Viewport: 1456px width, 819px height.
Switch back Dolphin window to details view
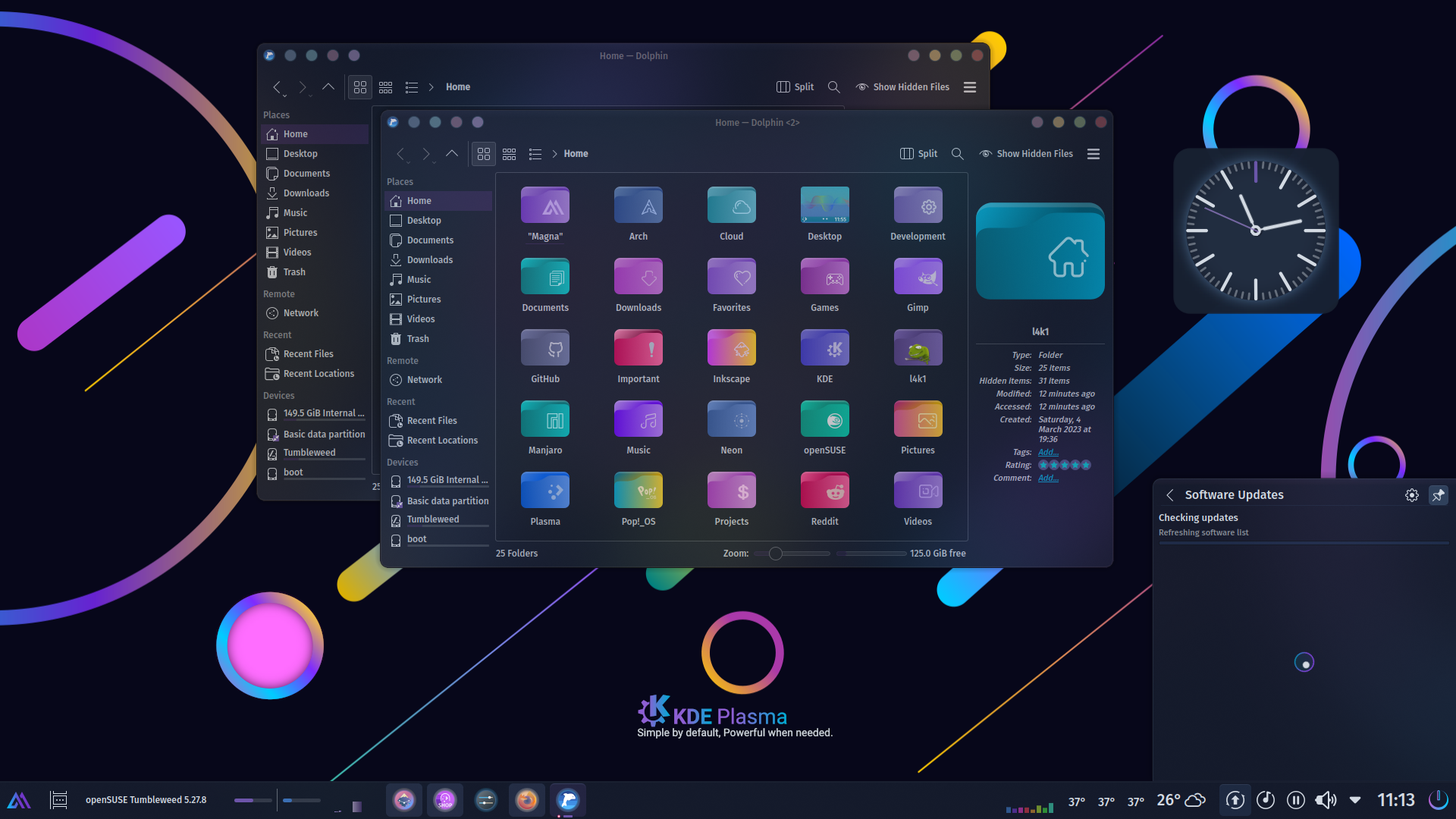(412, 87)
